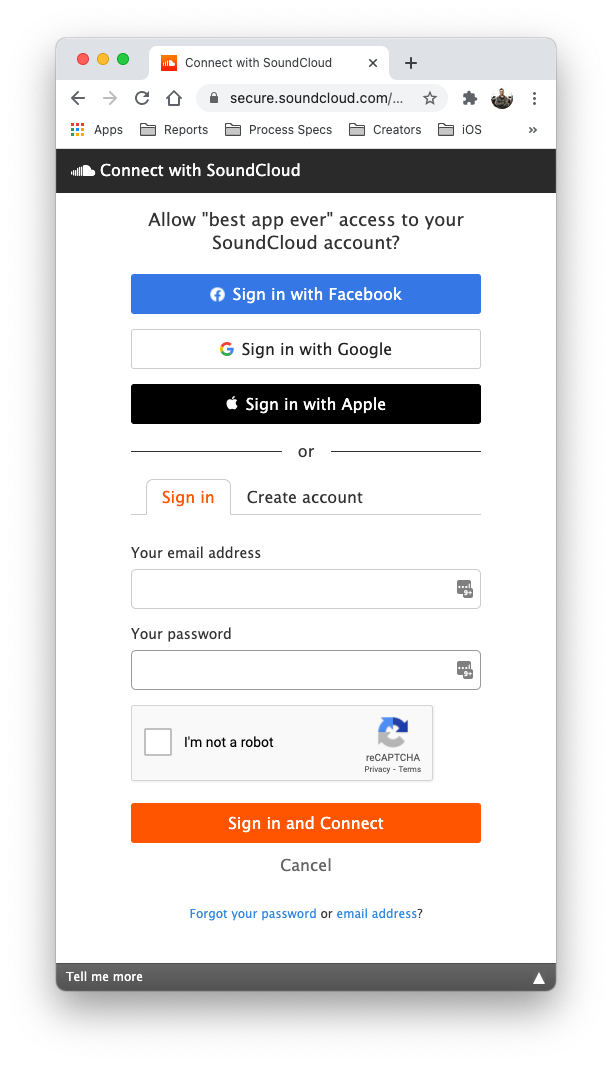Click the password manager icon in email field

(x=463, y=589)
